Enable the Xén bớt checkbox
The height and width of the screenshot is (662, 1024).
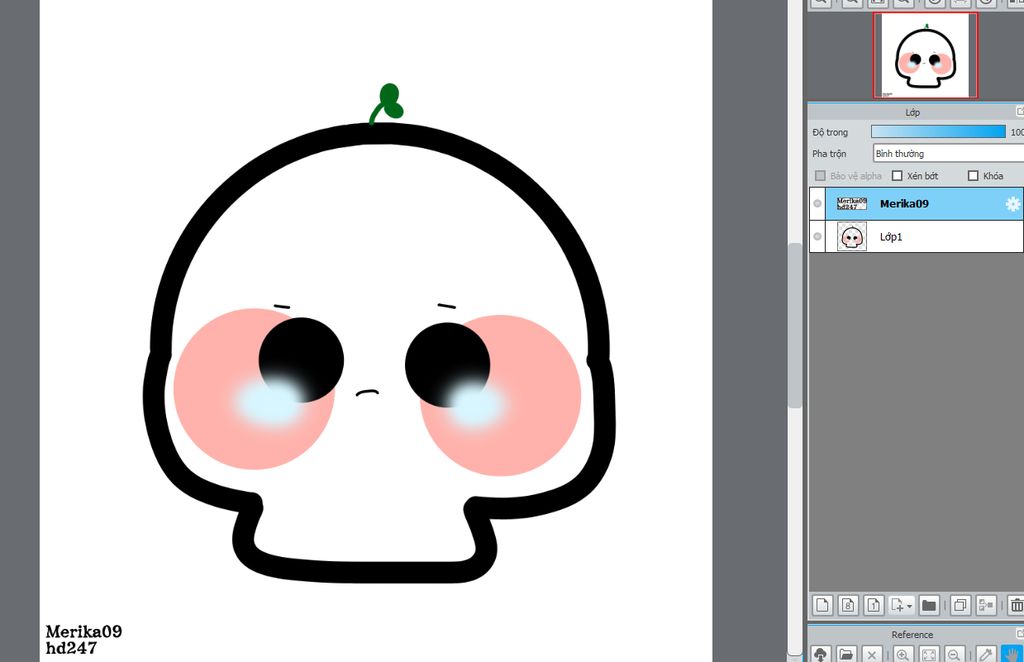(897, 176)
